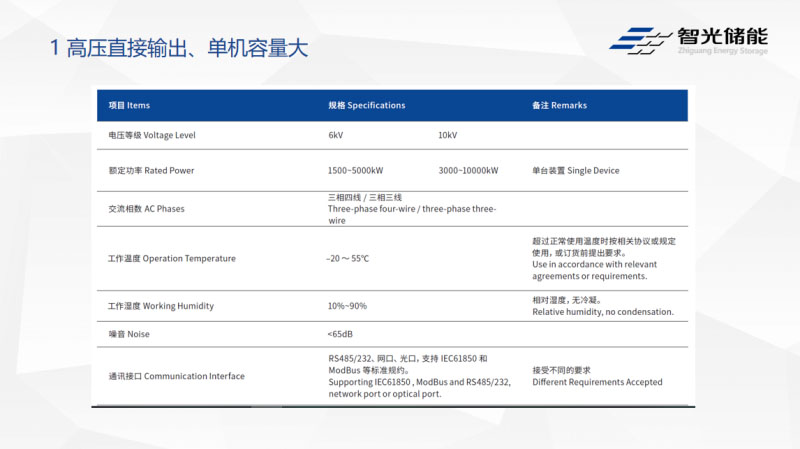The image size is (800, 449).
Task: Click the 规格 Specifications column header
Action: point(367,105)
